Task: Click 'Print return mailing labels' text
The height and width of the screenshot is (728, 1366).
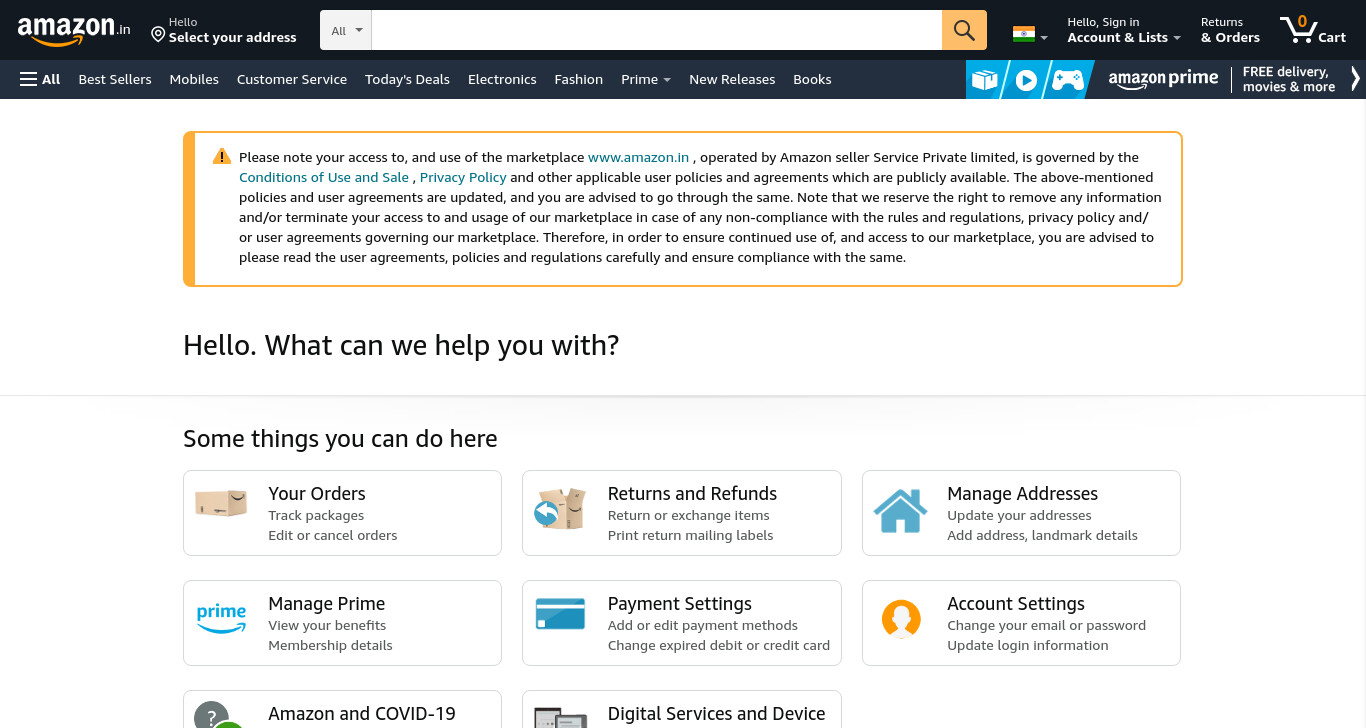Action: [x=691, y=536]
